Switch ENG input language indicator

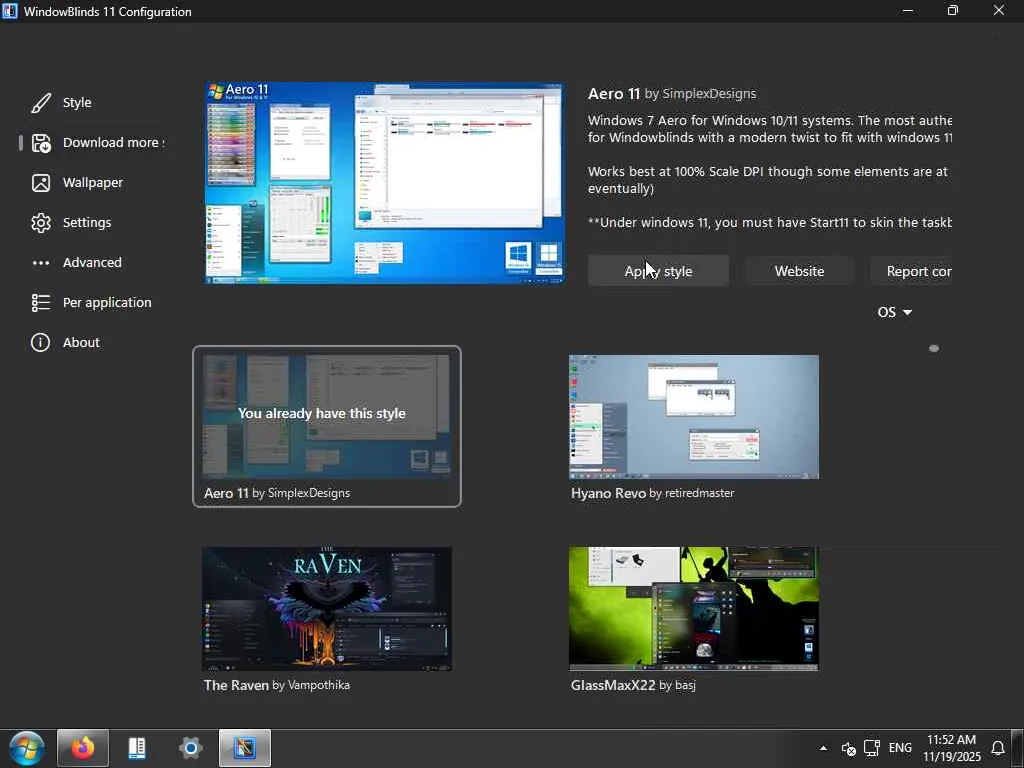pos(900,748)
